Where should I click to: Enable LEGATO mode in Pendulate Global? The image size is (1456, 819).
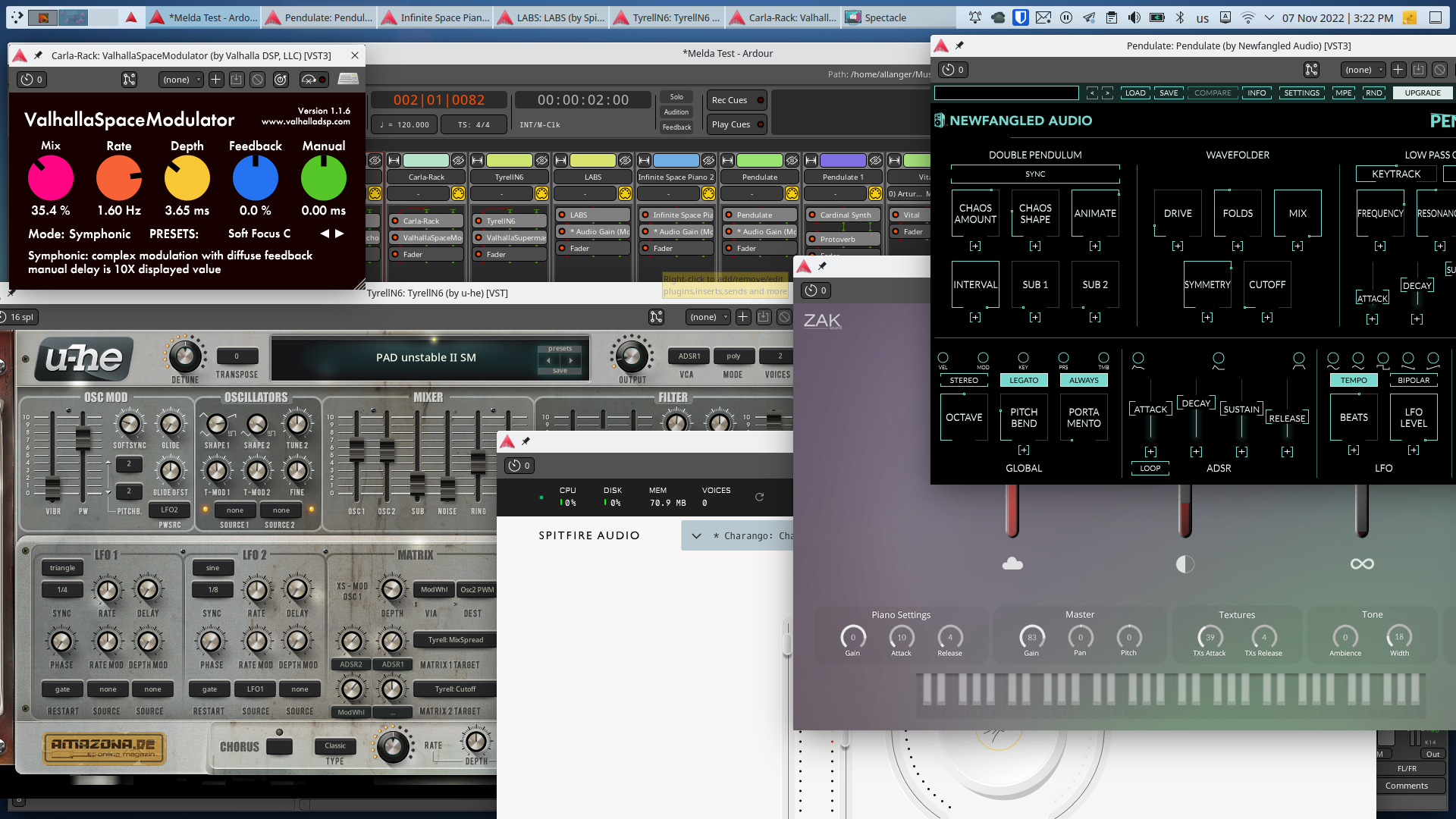[x=1024, y=381]
